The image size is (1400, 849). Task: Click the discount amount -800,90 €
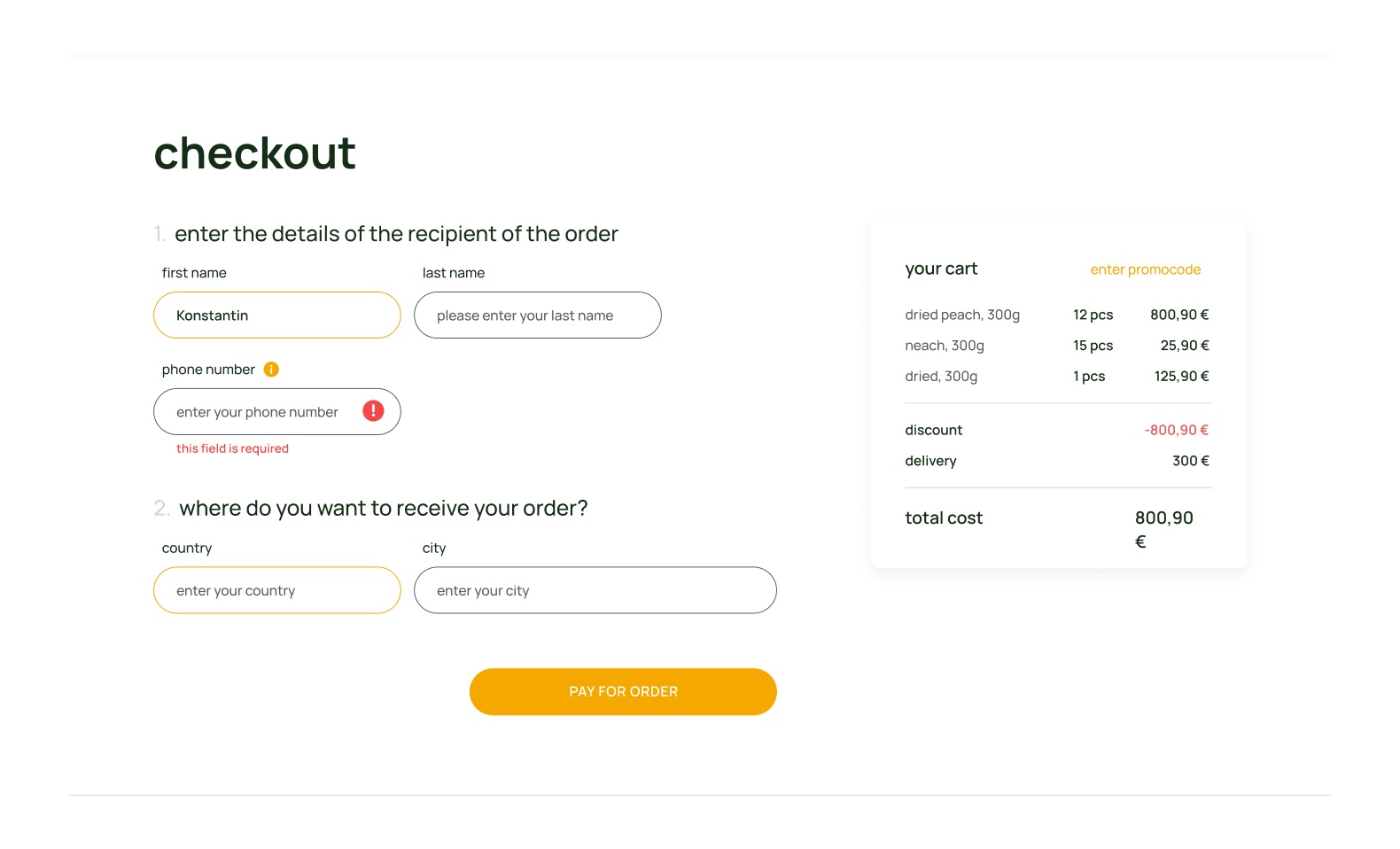(1176, 430)
